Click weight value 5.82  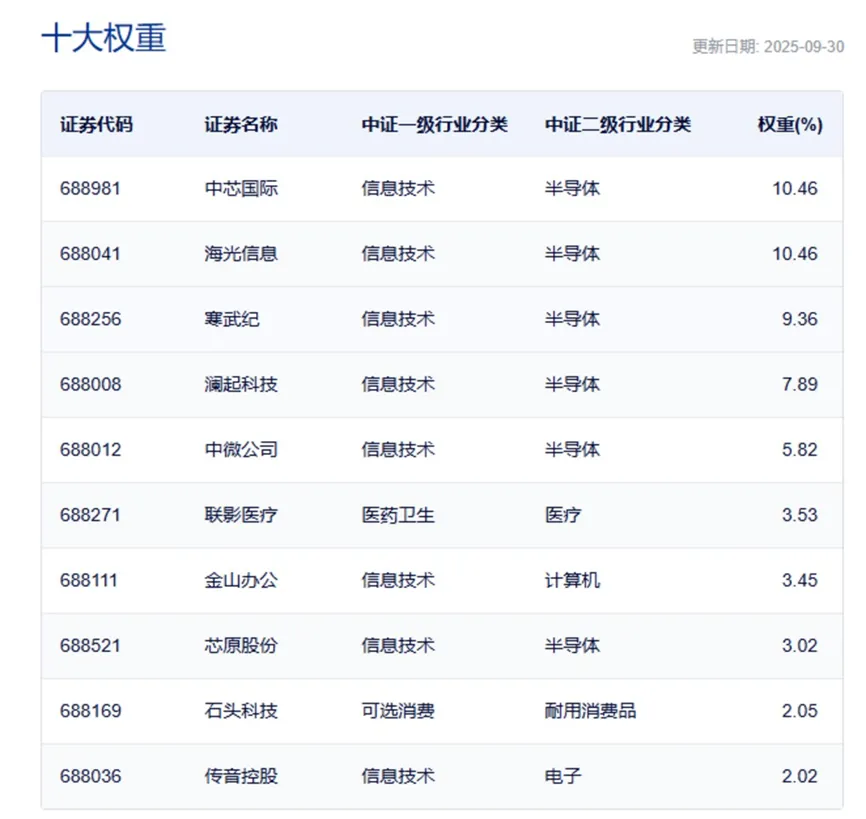point(800,449)
